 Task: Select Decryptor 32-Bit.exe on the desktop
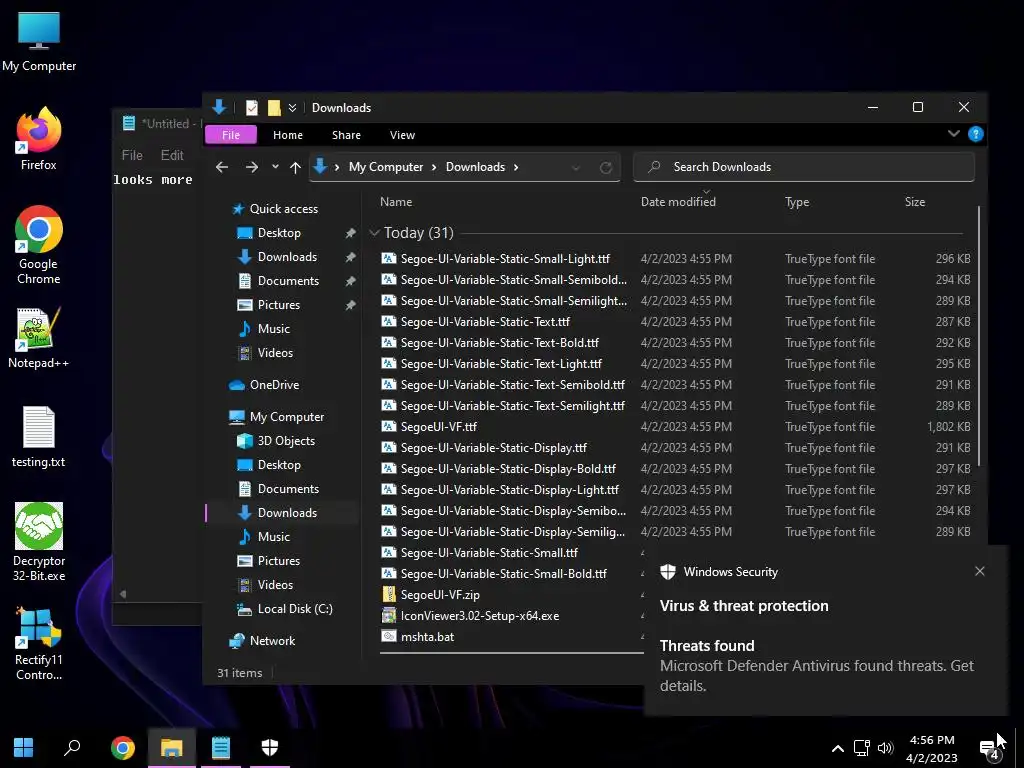(x=39, y=542)
